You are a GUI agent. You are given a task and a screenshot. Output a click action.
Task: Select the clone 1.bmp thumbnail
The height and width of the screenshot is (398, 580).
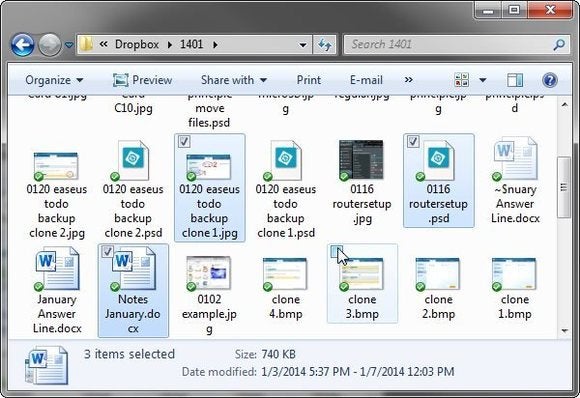[514, 274]
